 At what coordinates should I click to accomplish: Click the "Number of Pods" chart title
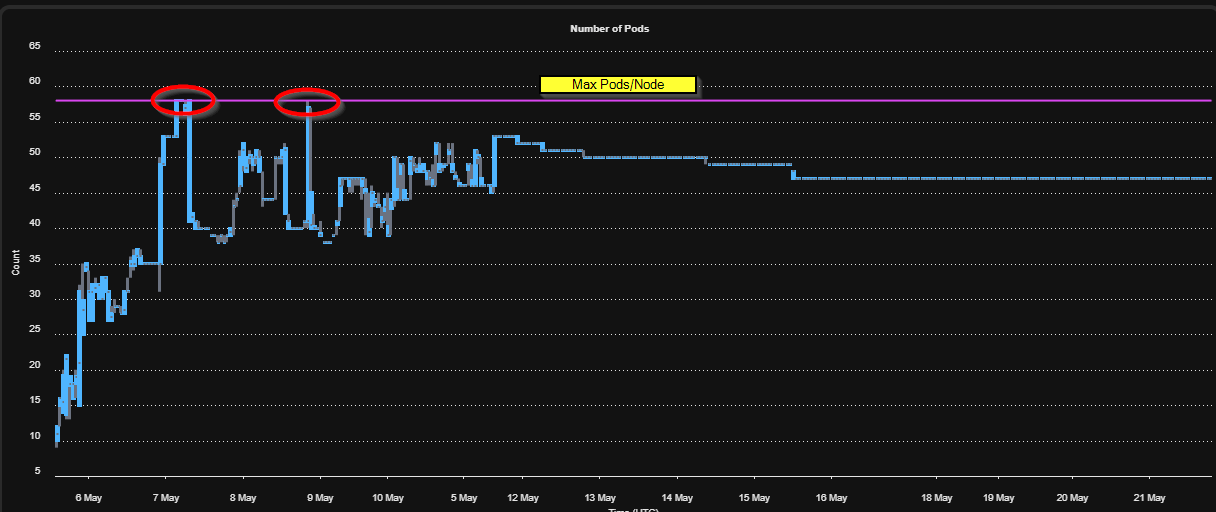(609, 29)
